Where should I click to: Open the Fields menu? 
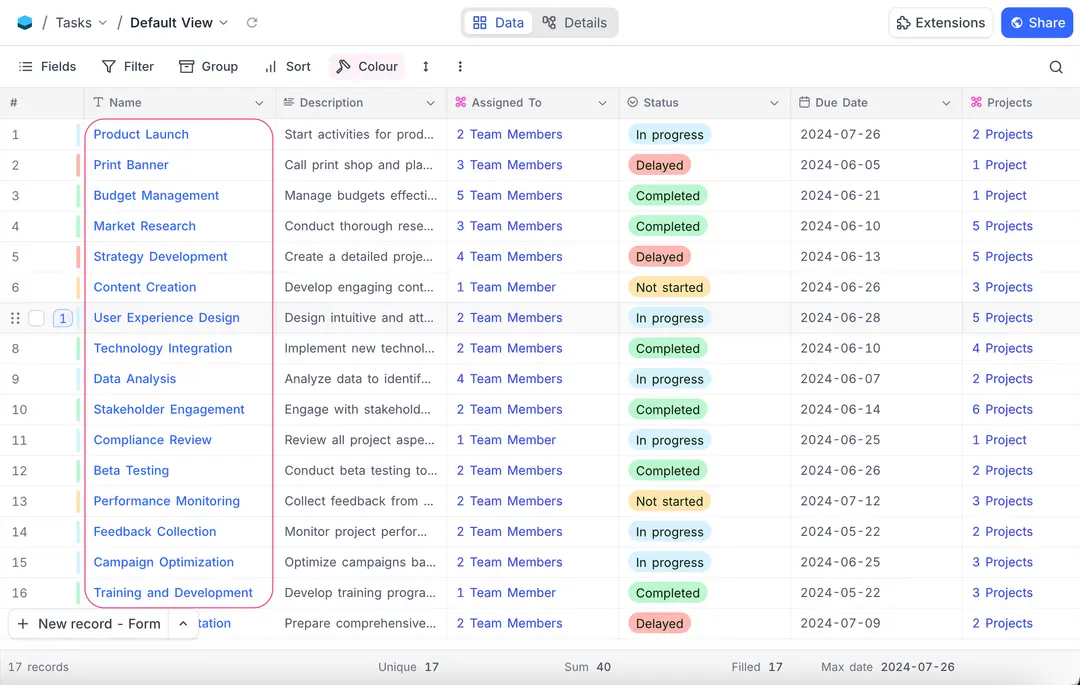(x=47, y=67)
